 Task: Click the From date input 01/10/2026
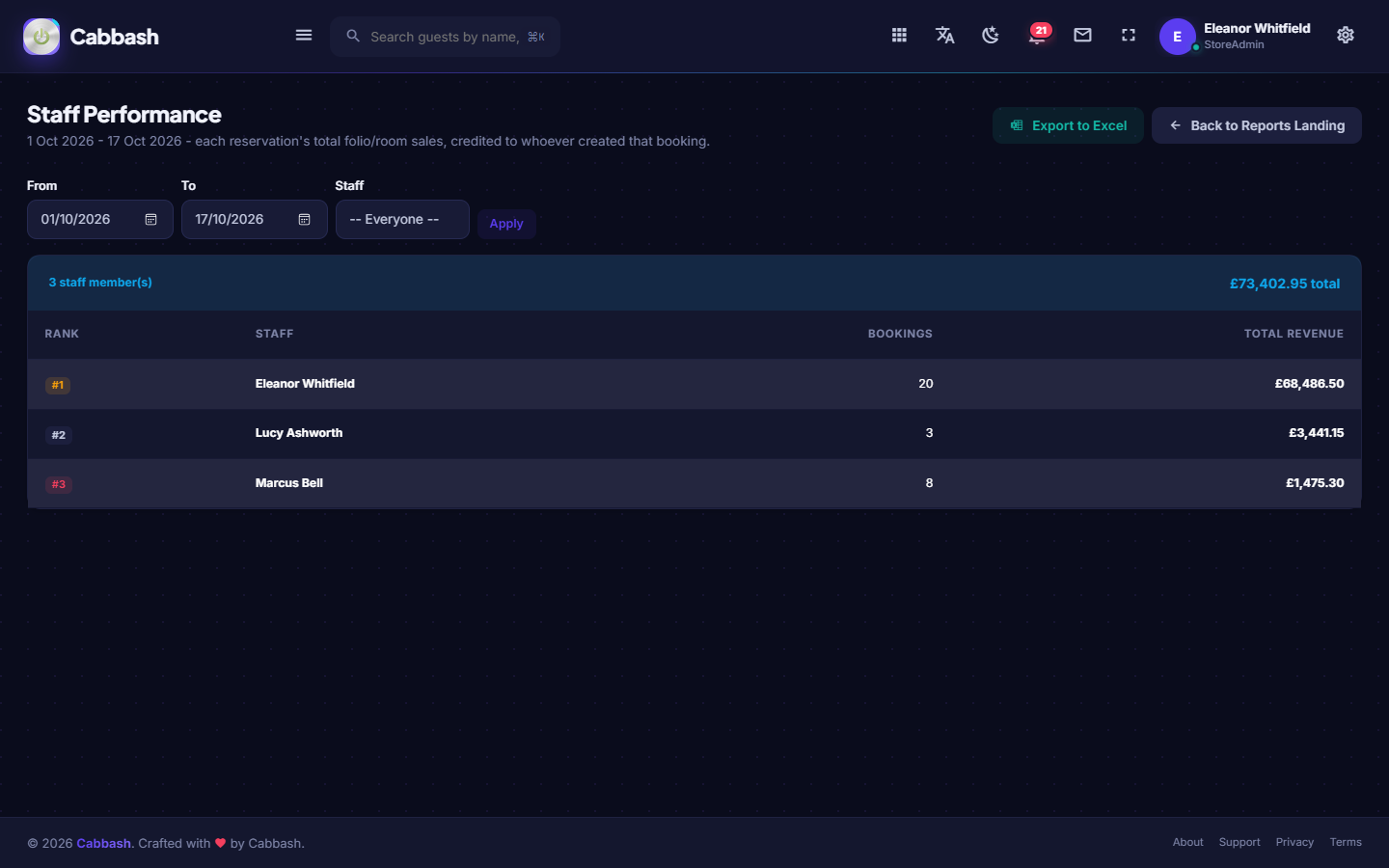click(x=100, y=220)
